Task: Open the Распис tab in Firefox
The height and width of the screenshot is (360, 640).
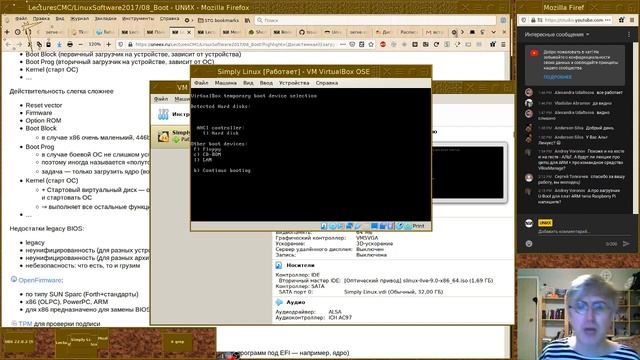Action: (x=409, y=32)
